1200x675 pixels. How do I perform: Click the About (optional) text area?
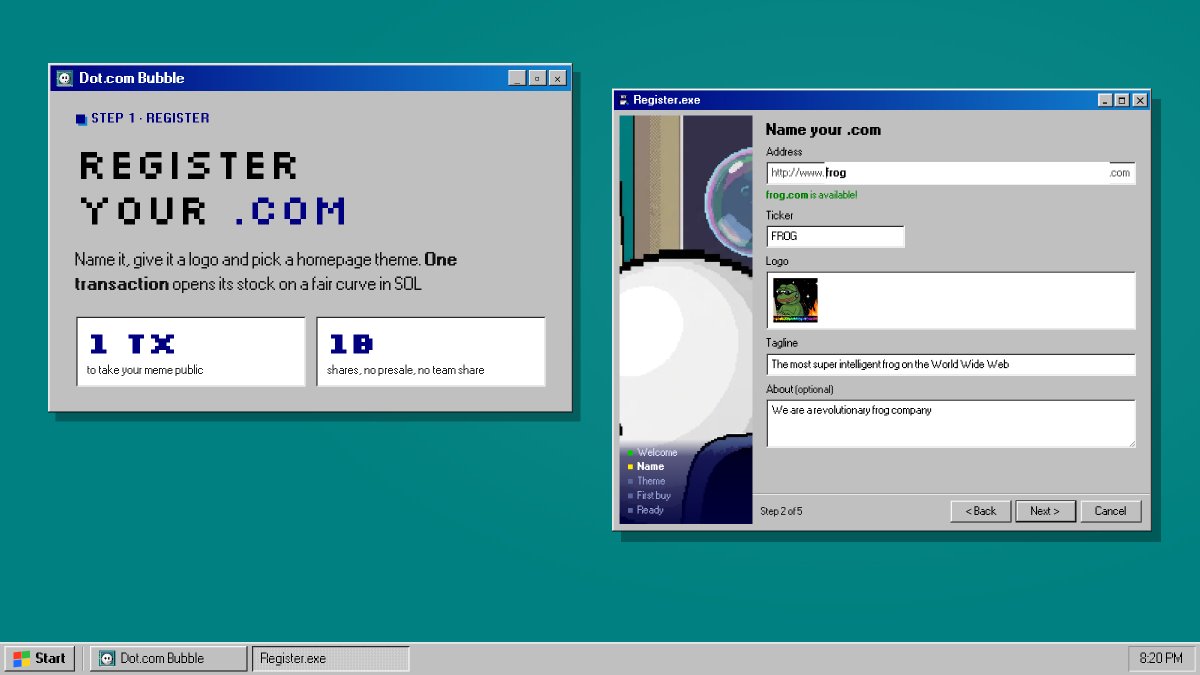951,424
